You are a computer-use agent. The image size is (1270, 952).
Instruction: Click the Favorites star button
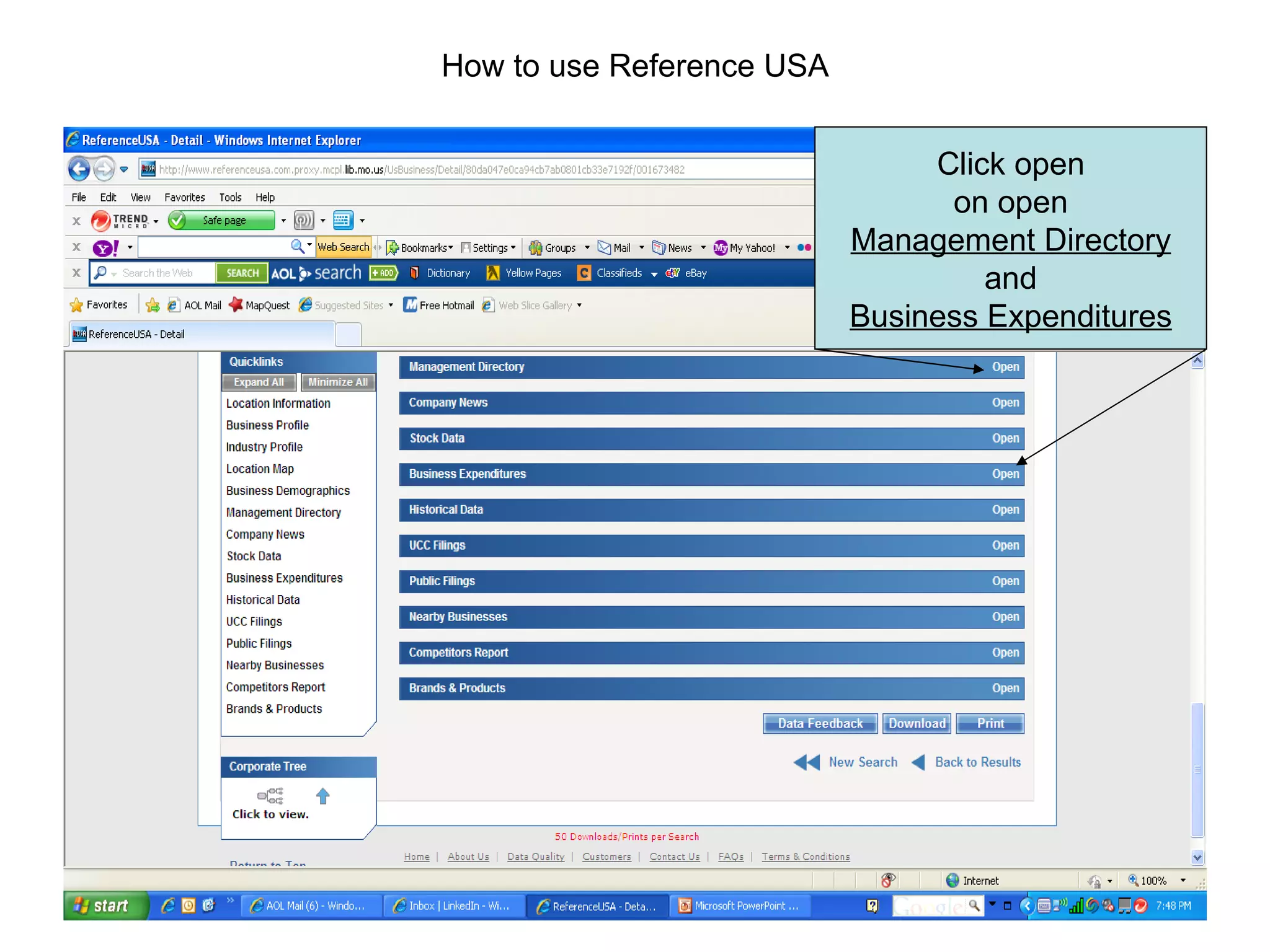tap(99, 305)
